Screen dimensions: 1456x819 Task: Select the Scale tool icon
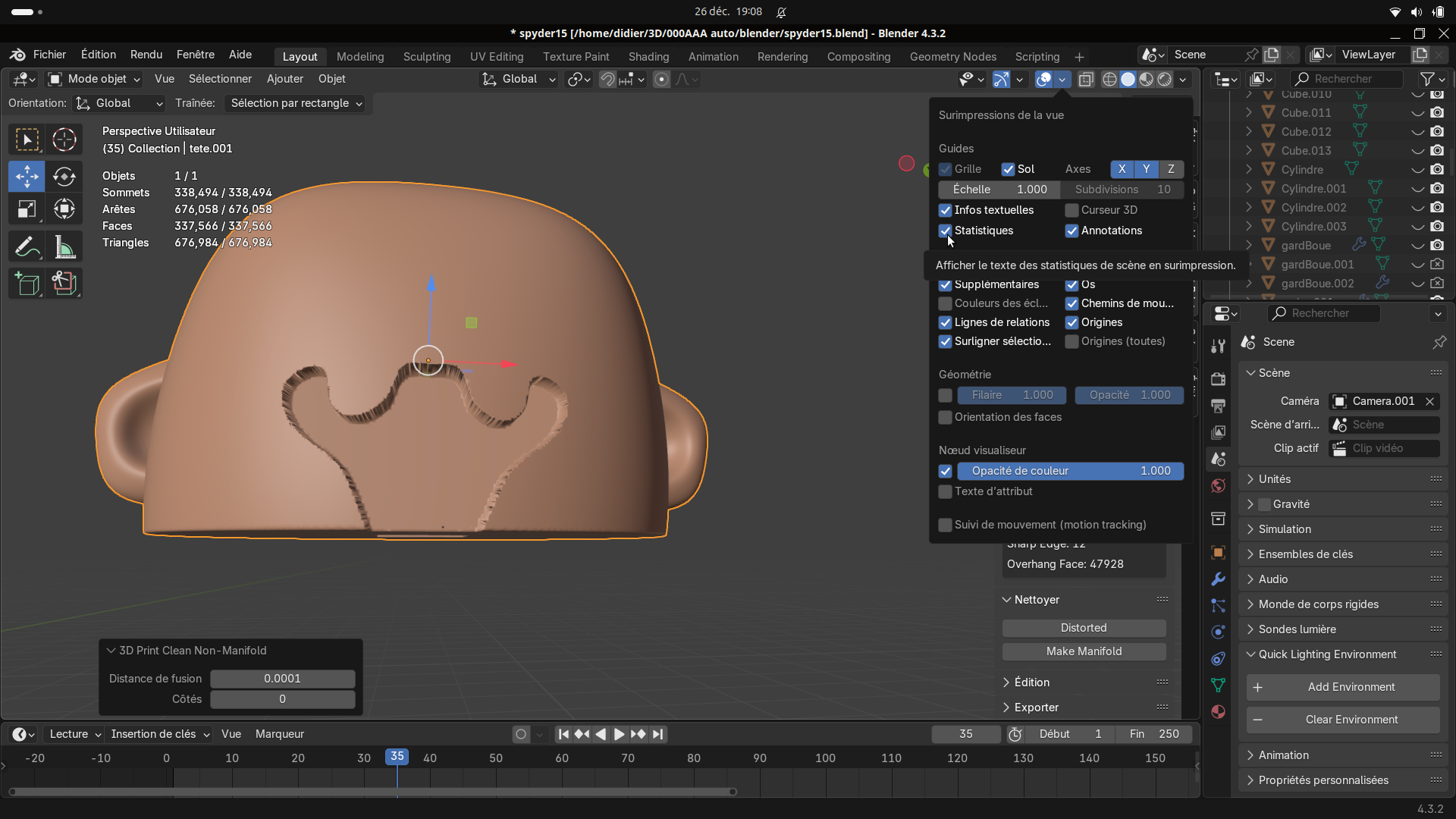[27, 209]
